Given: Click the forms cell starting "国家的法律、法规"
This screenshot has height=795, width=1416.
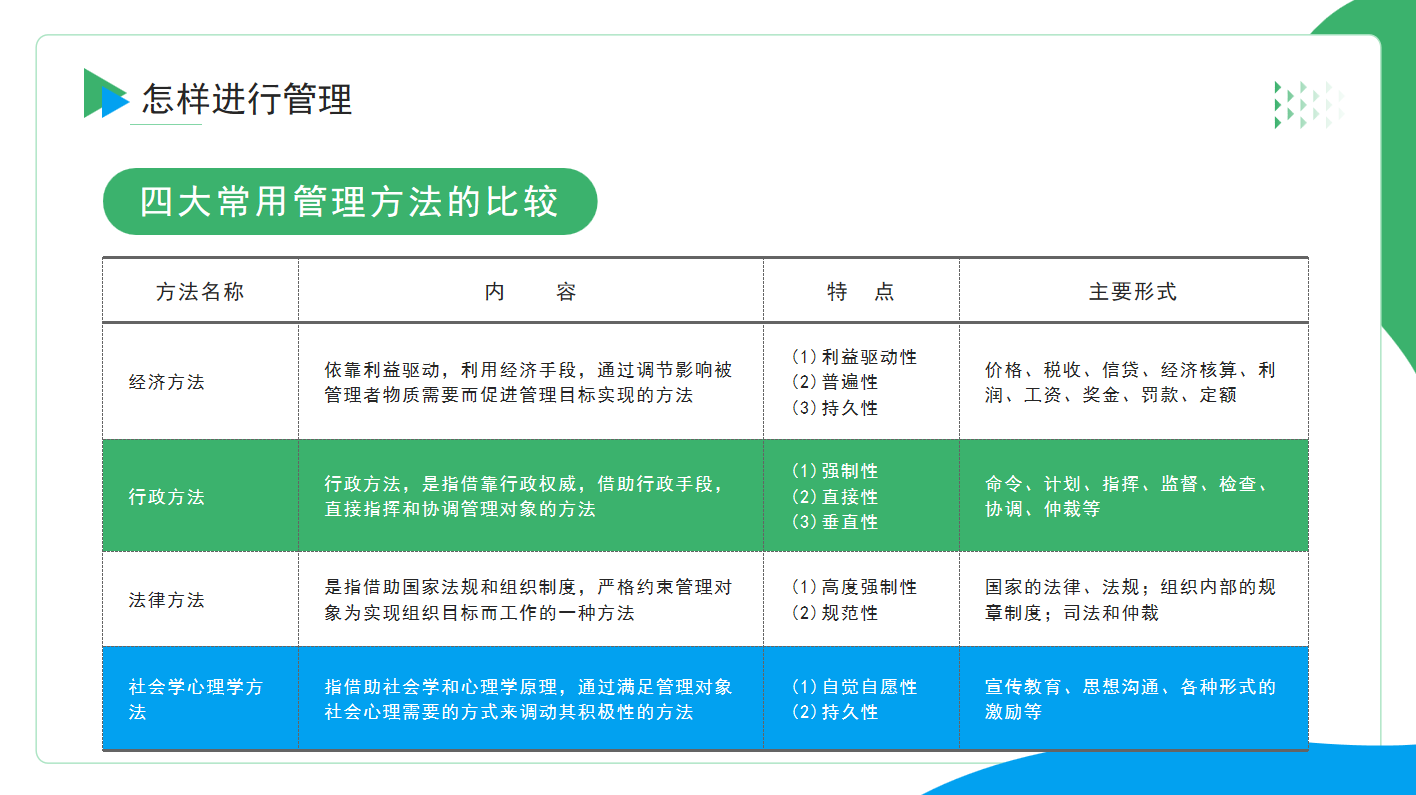Looking at the screenshot, I should pos(1130,600).
